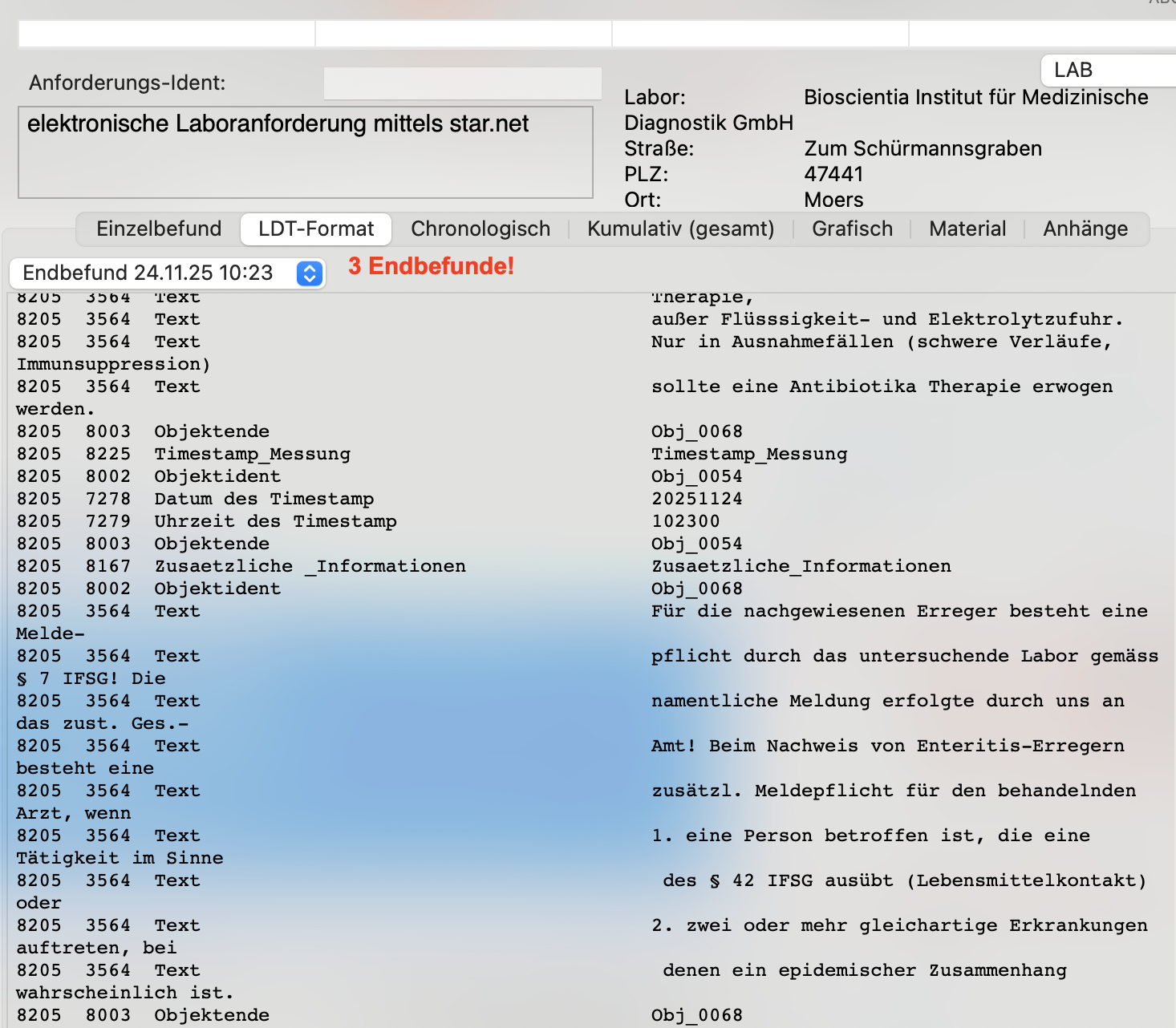
Task: Switch to Kumulativ (gesamt) view
Action: tap(681, 229)
